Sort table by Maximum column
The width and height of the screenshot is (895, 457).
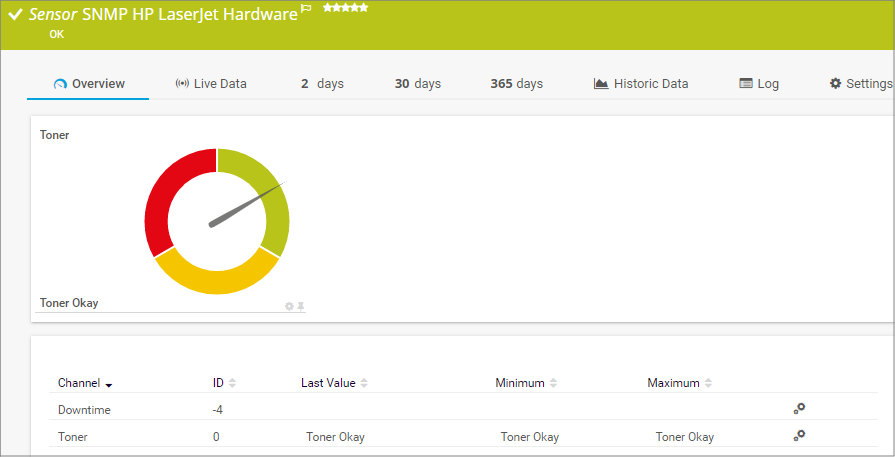pyautogui.click(x=679, y=383)
